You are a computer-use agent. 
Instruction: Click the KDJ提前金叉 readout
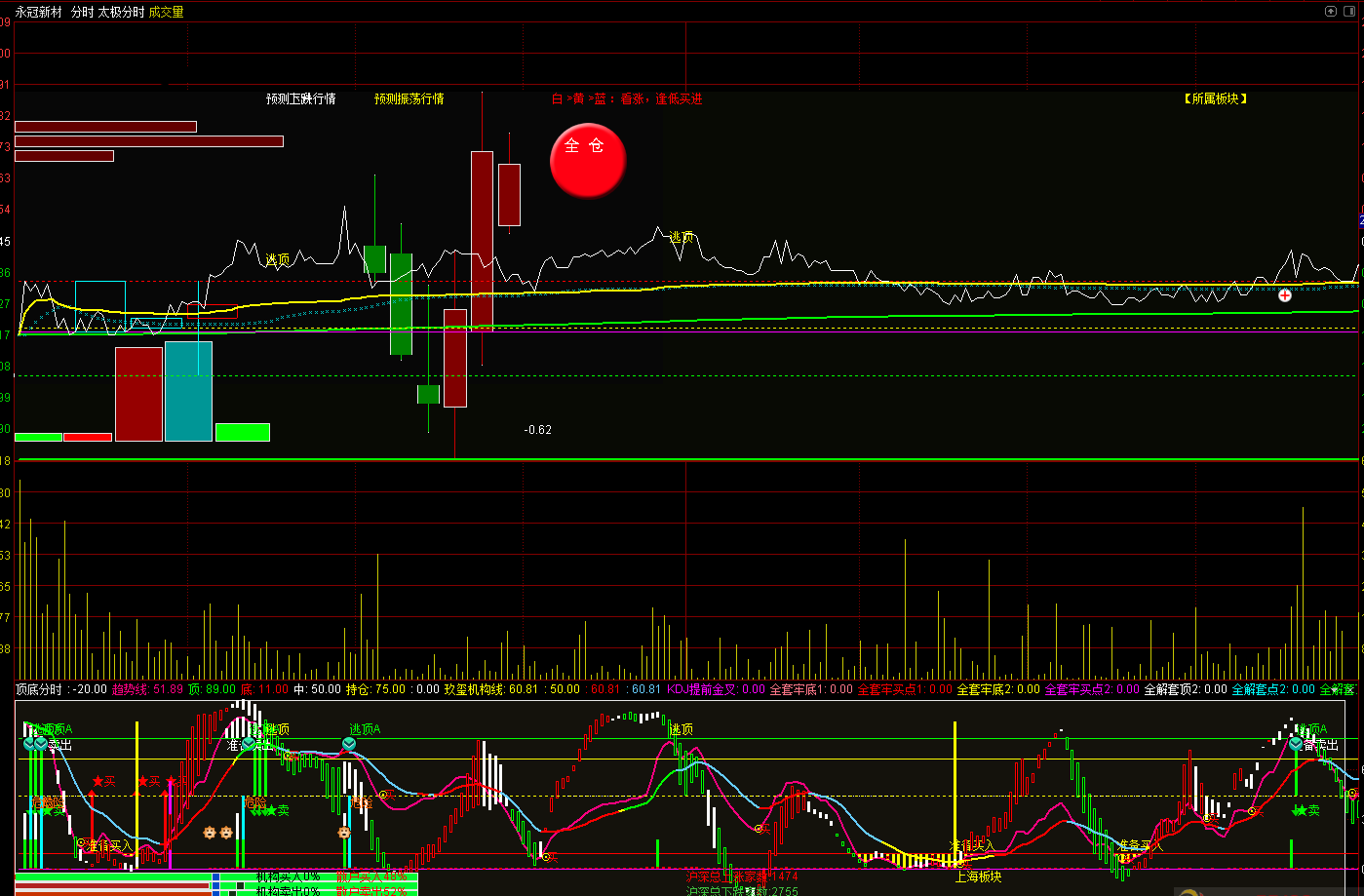pos(714,689)
